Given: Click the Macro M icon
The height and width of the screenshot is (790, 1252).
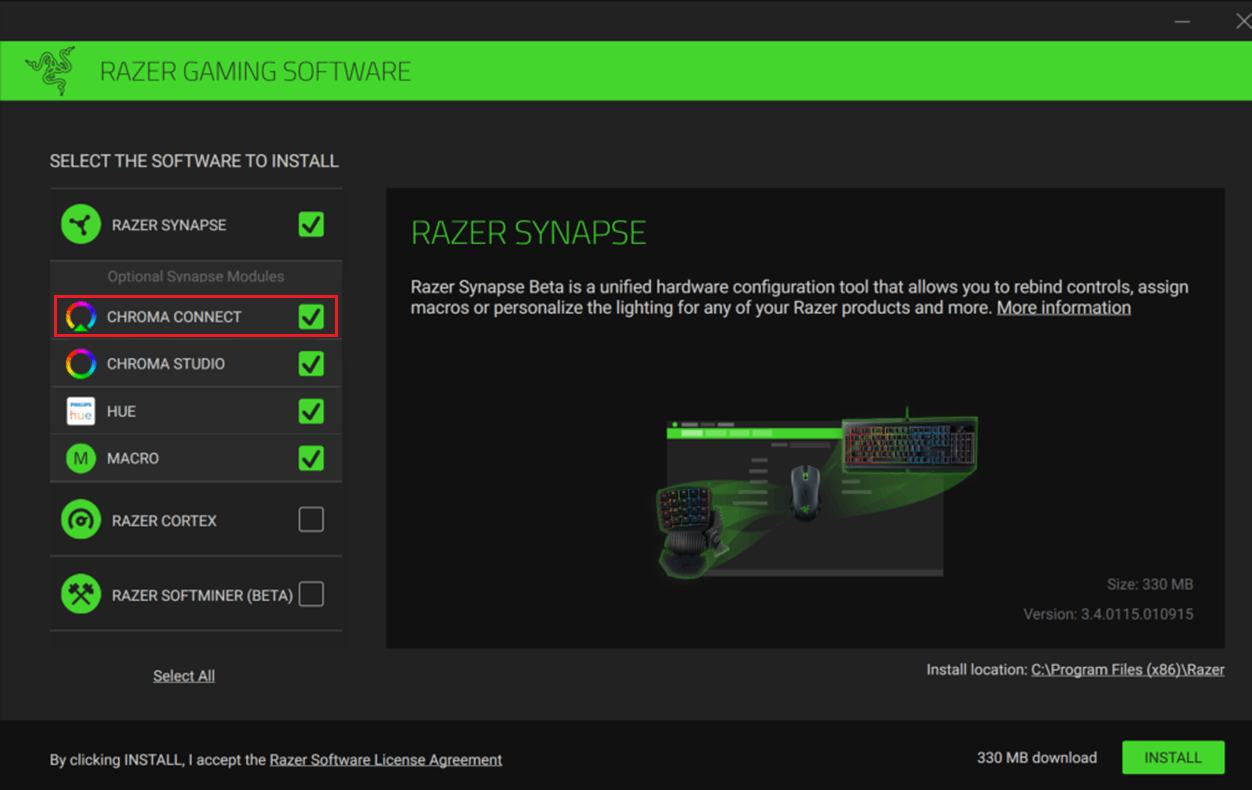Looking at the screenshot, I should coord(80,458).
